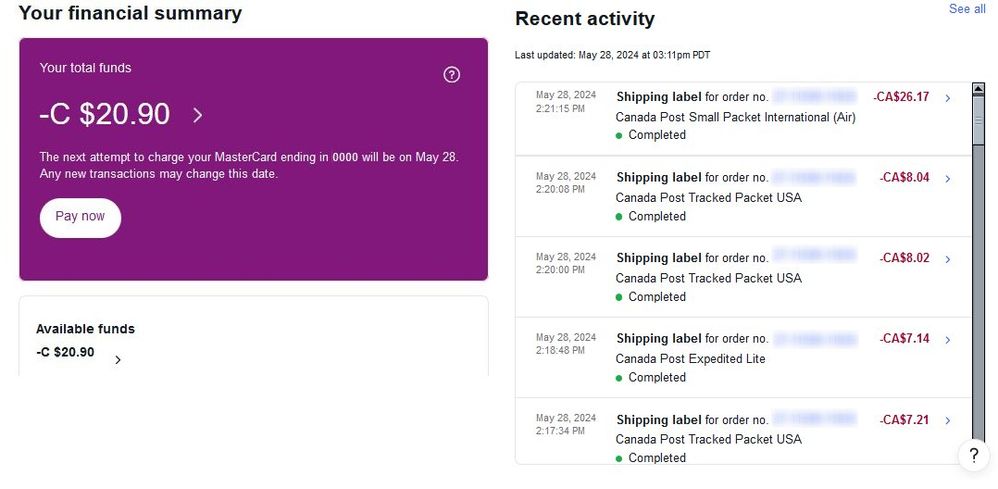This screenshot has width=998, height=489.
Task: Open details arrow for -CA$8.02 transaction
Action: click(948, 259)
